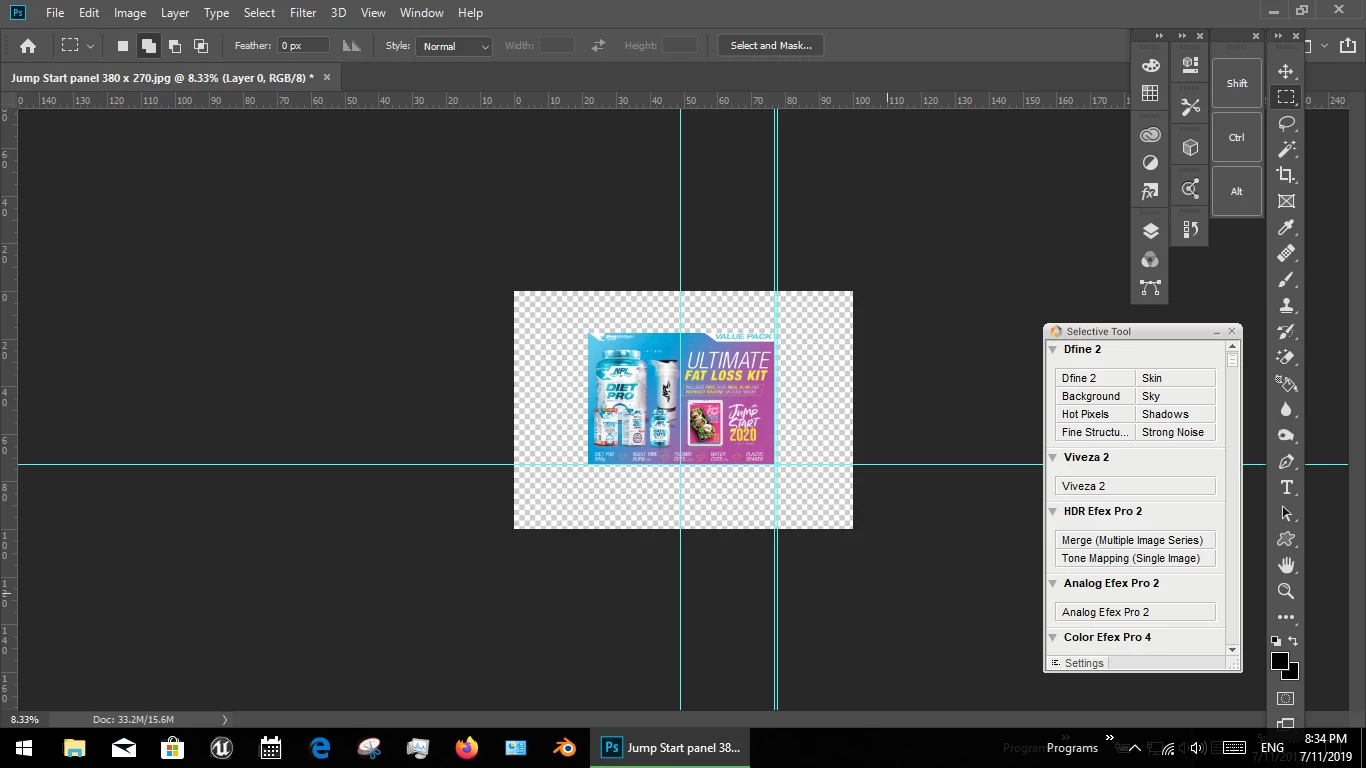Screen dimensions: 1366x768
Task: Open the Color panel palette icon
Action: click(1150, 66)
